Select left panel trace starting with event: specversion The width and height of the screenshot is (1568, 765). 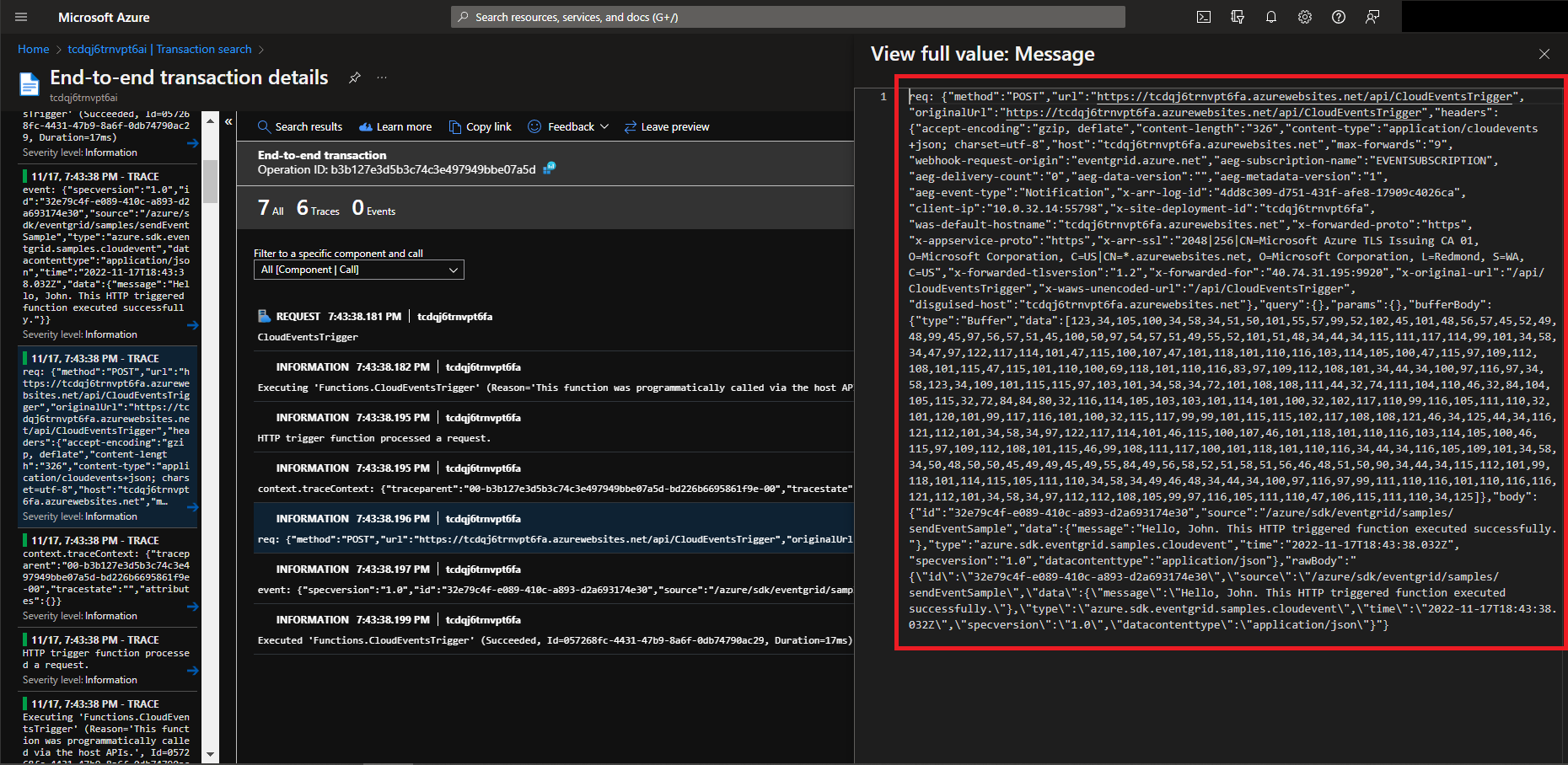pos(108,254)
